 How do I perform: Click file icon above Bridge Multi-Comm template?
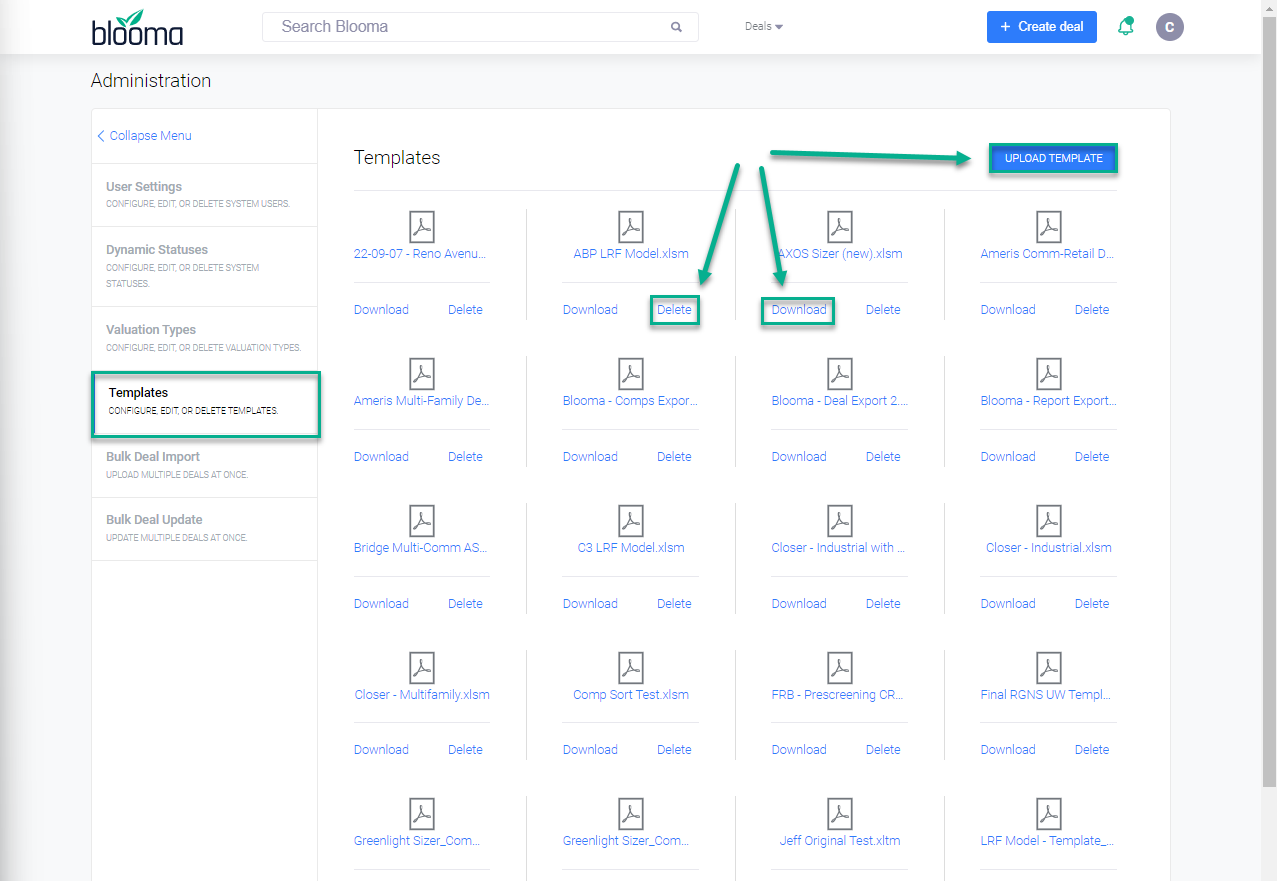[422, 521]
